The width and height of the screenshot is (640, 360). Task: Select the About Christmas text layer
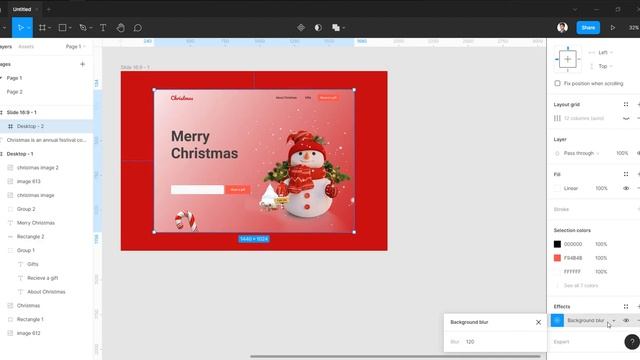pos(46,292)
